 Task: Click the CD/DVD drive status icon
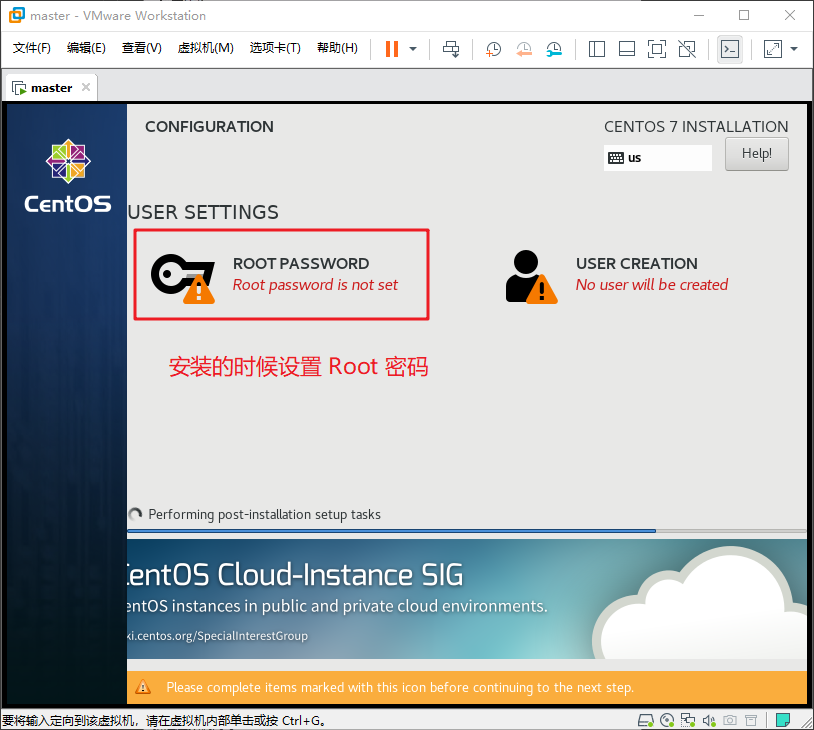click(666, 720)
